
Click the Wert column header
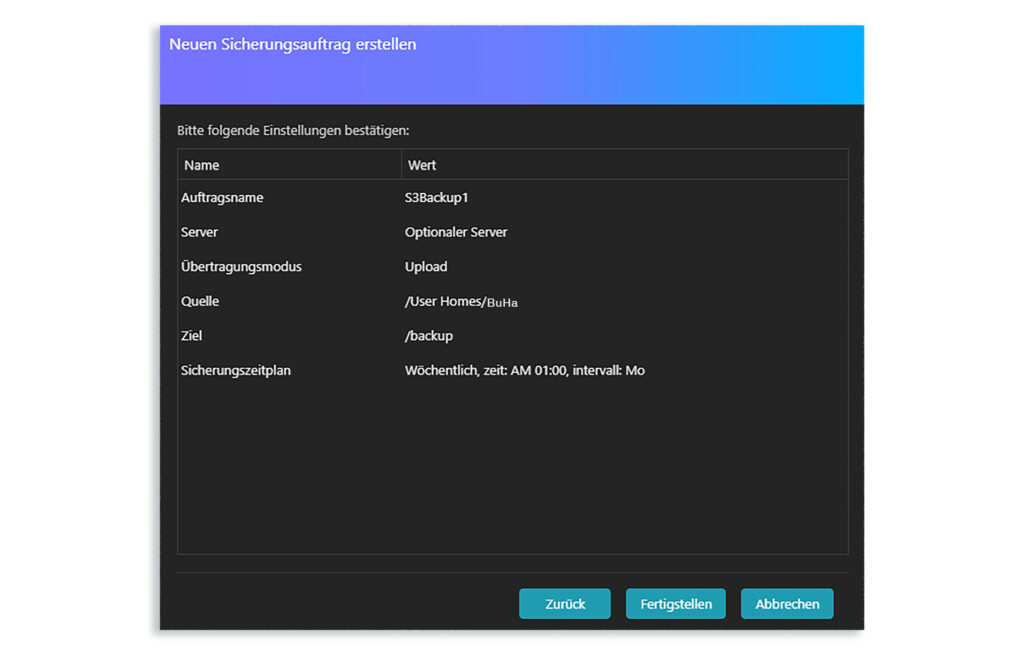point(422,165)
